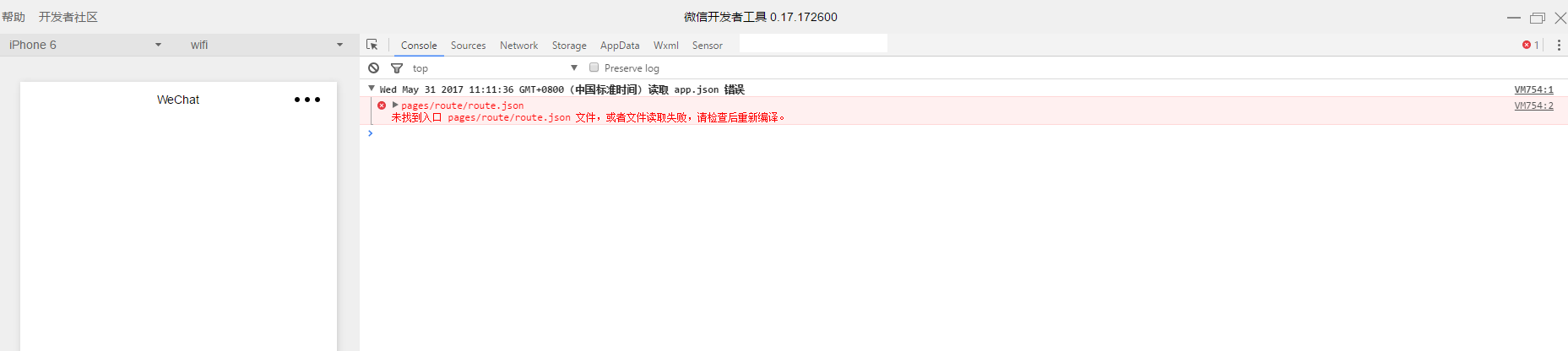Expand the pages/route/route.json error entry

(394, 105)
